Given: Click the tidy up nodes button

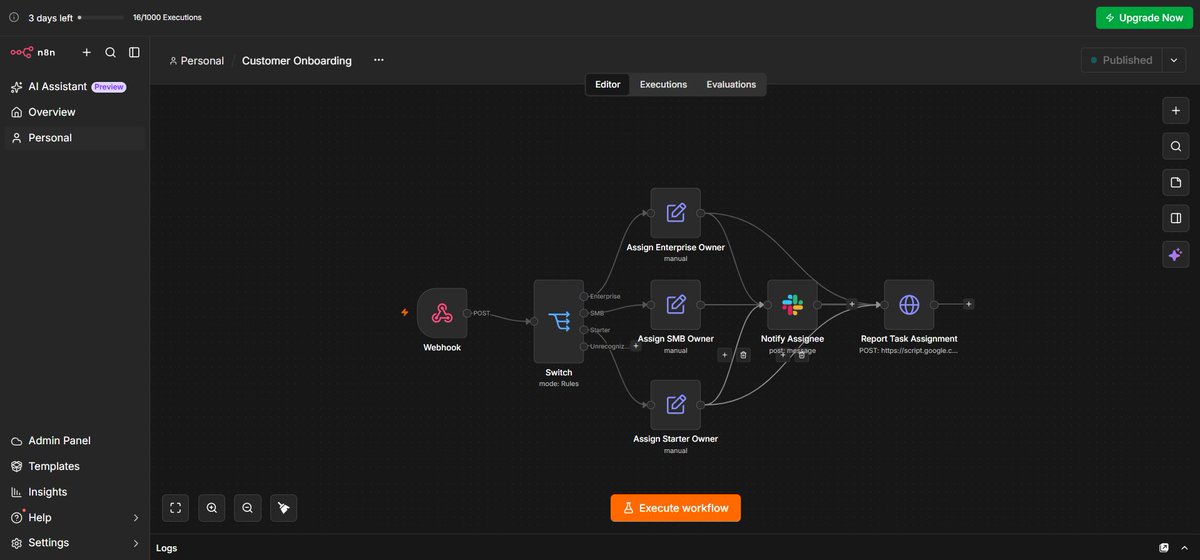Looking at the screenshot, I should coord(283,508).
